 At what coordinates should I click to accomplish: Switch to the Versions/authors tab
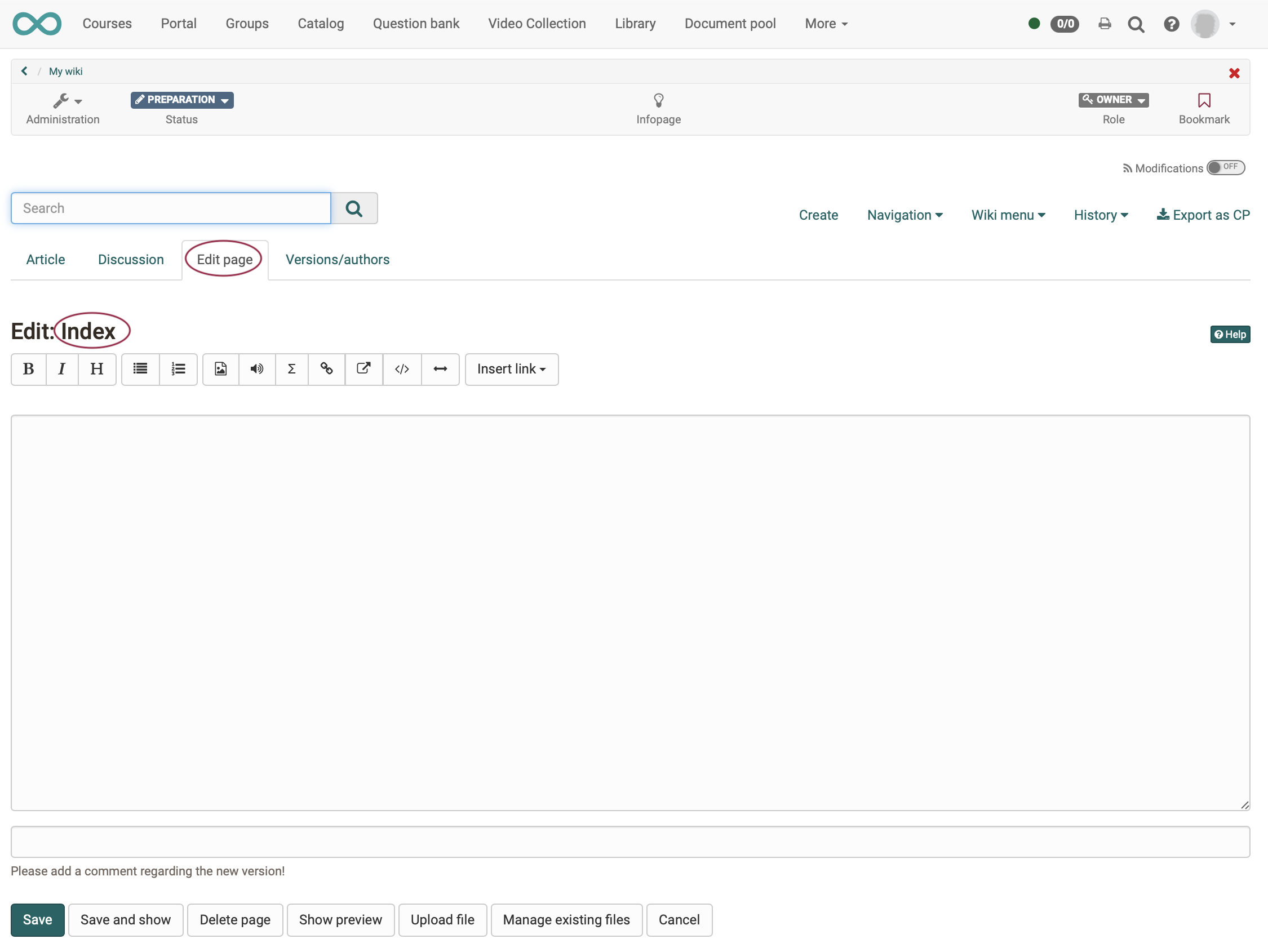point(337,260)
